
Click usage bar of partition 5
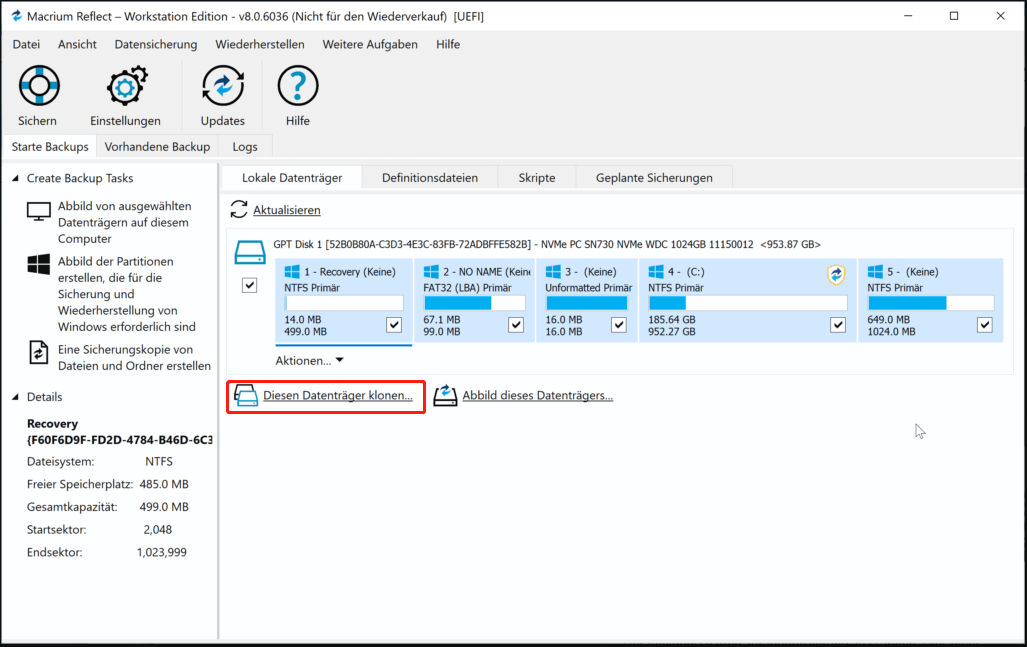click(x=931, y=303)
